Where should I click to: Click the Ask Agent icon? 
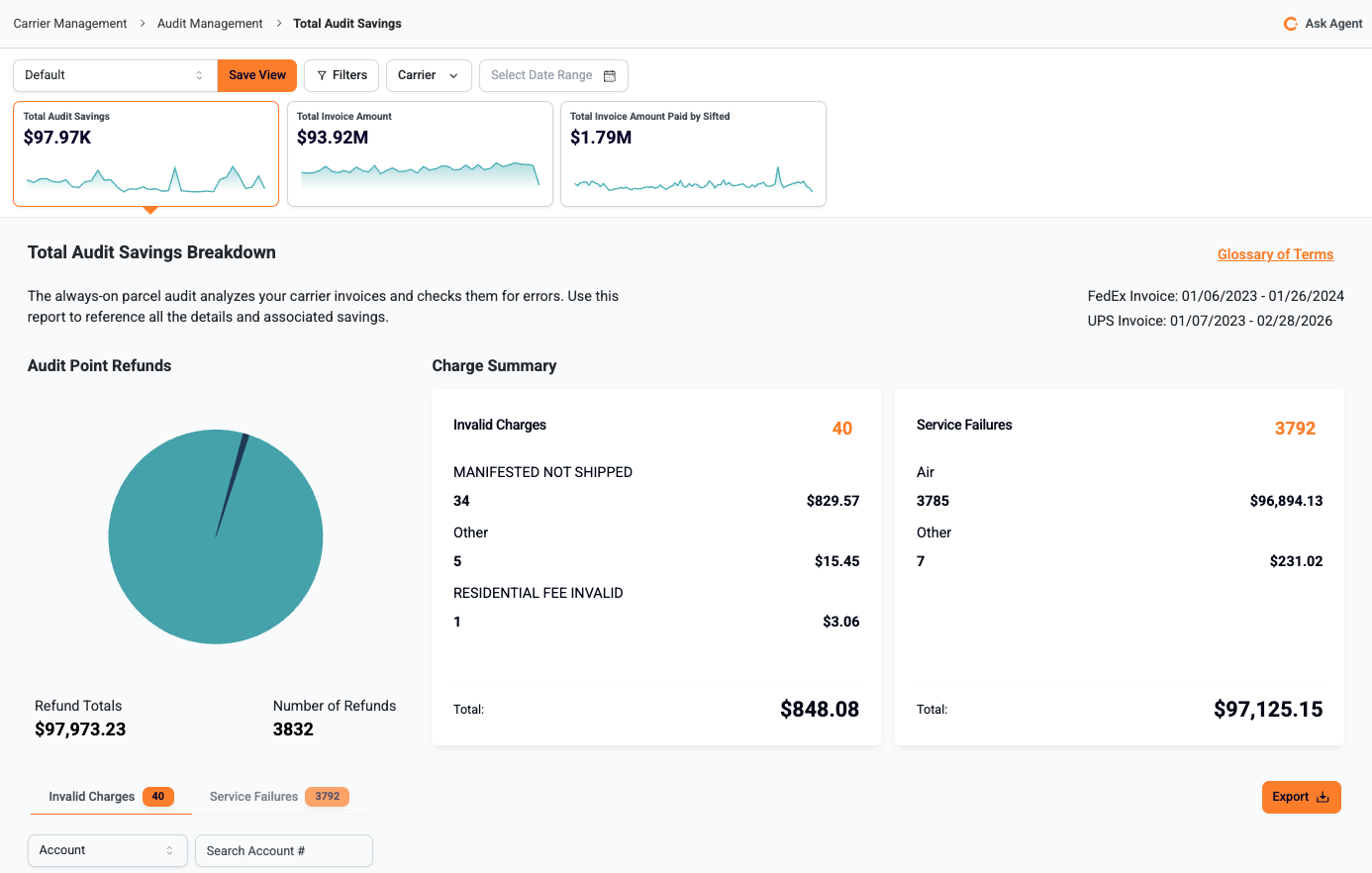click(x=1290, y=24)
